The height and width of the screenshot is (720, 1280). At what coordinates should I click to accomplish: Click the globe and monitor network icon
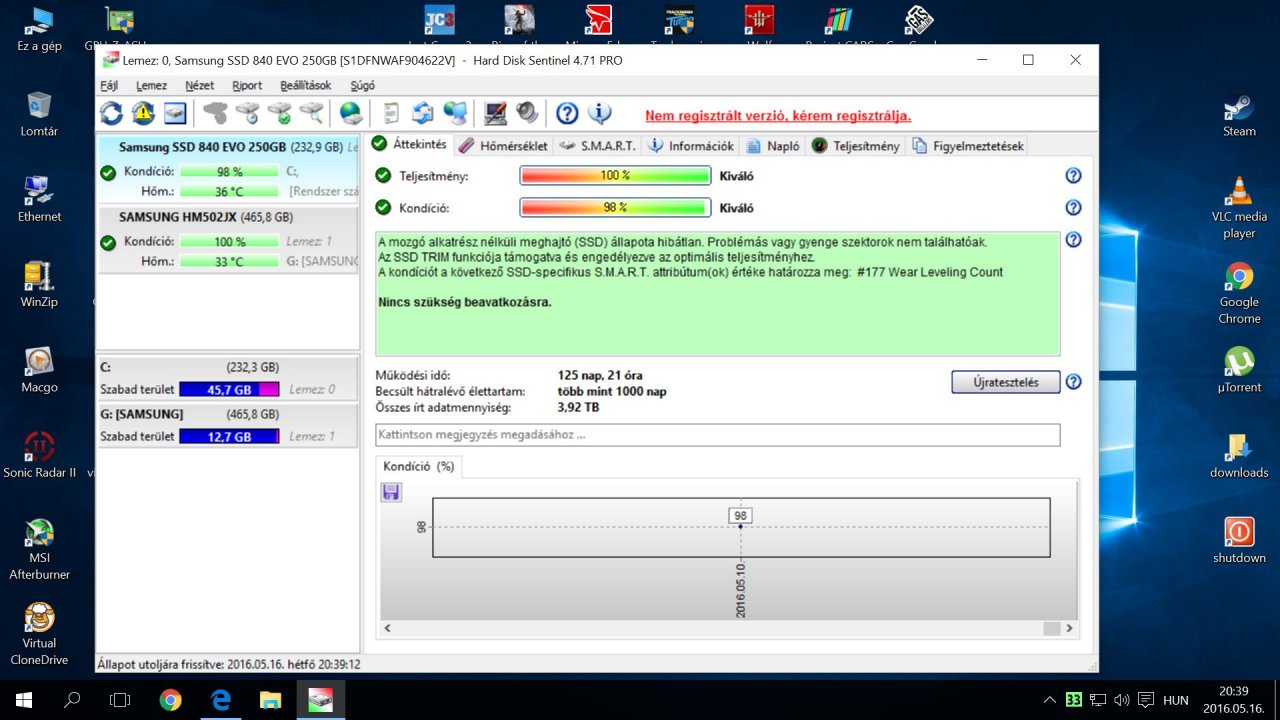[455, 113]
